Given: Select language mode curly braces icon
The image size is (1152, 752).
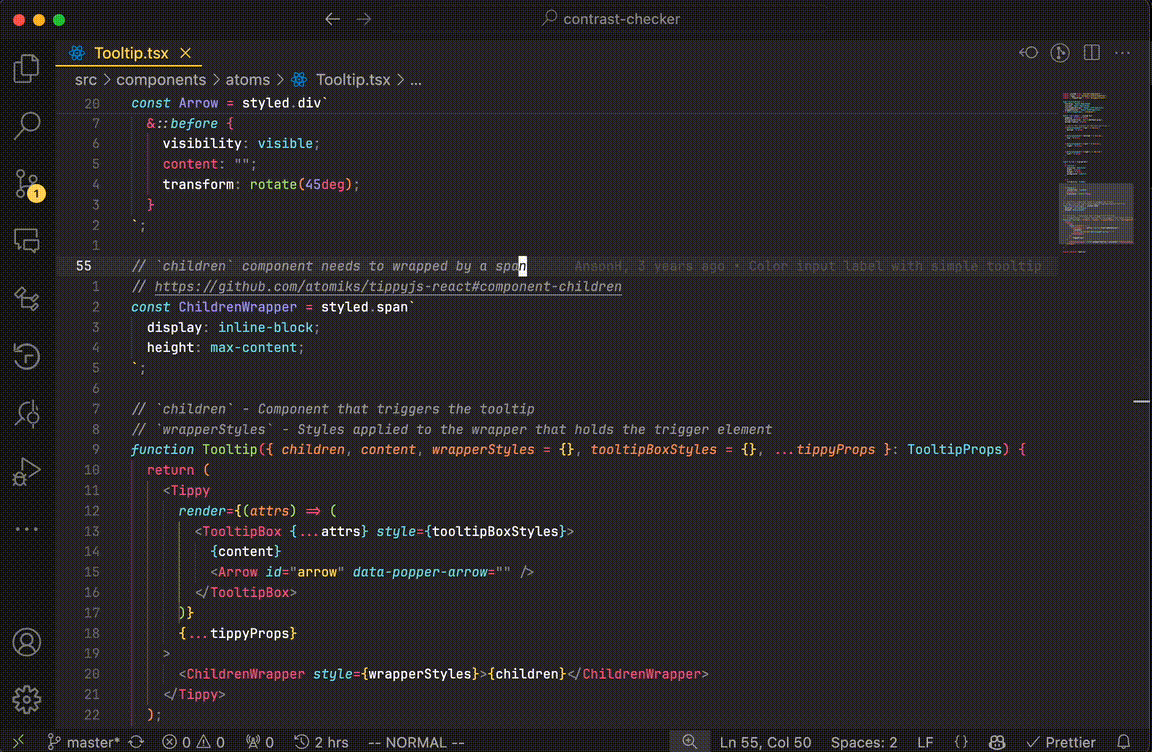Looking at the screenshot, I should 961,742.
